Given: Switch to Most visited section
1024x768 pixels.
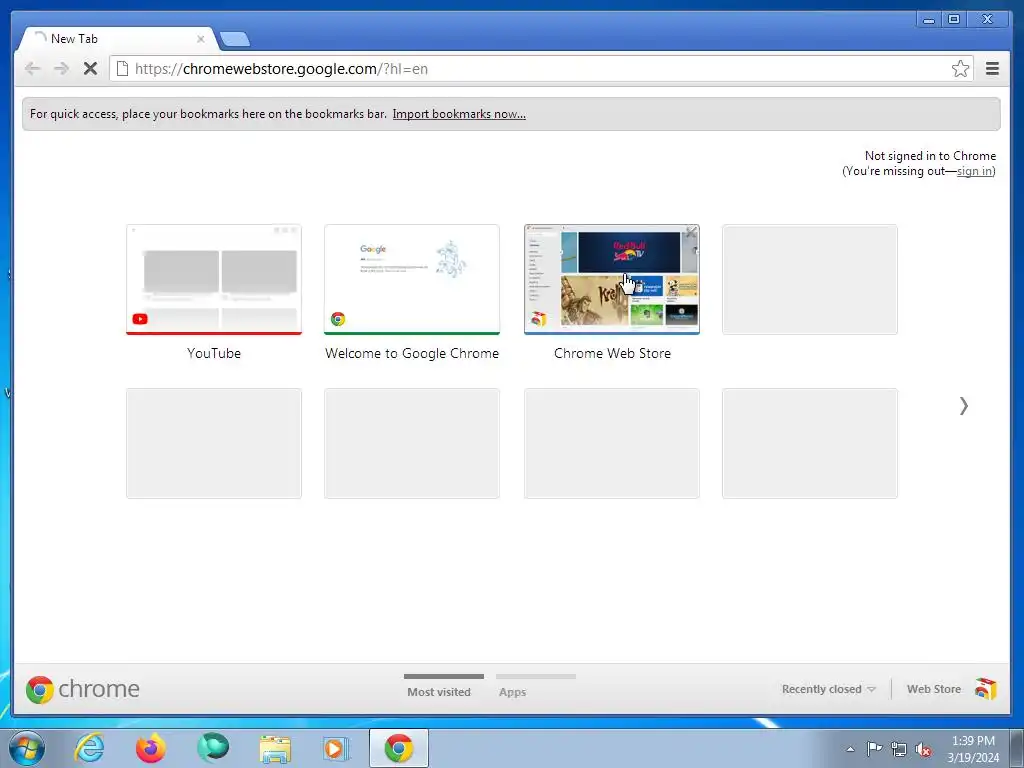Looking at the screenshot, I should 439,692.
